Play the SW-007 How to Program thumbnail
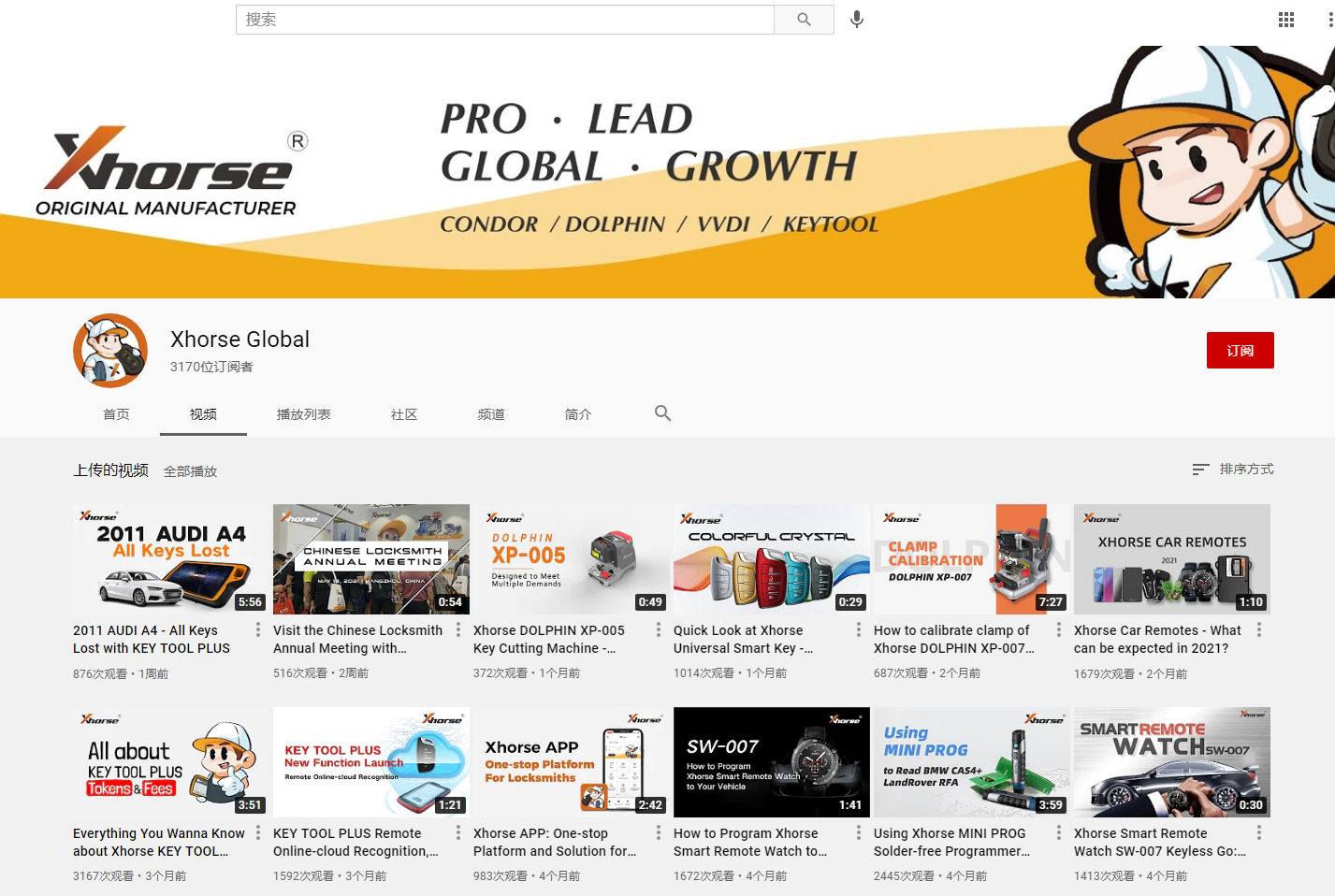 point(772,762)
